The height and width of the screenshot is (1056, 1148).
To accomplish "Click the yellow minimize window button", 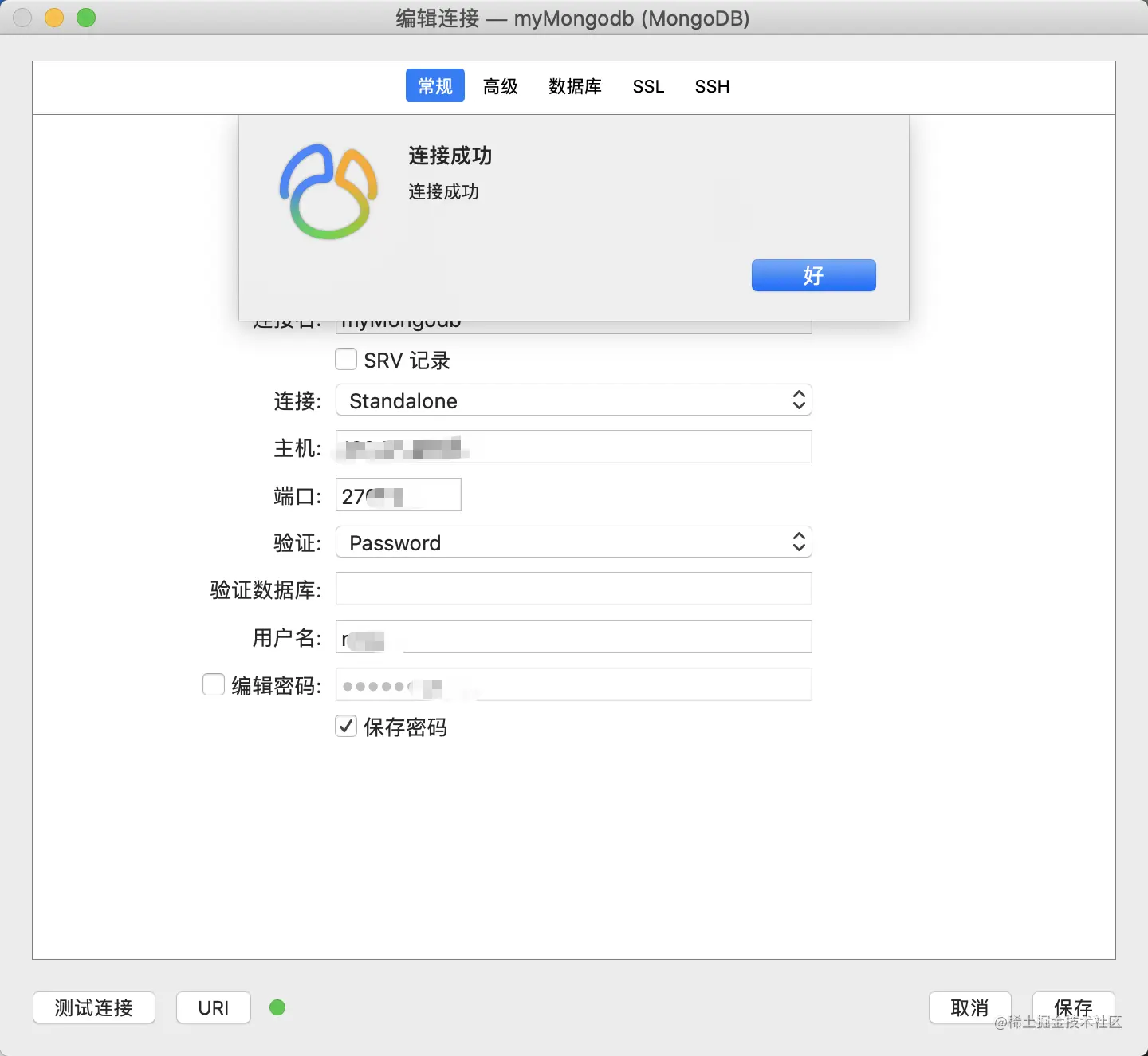I will pyautogui.click(x=54, y=18).
